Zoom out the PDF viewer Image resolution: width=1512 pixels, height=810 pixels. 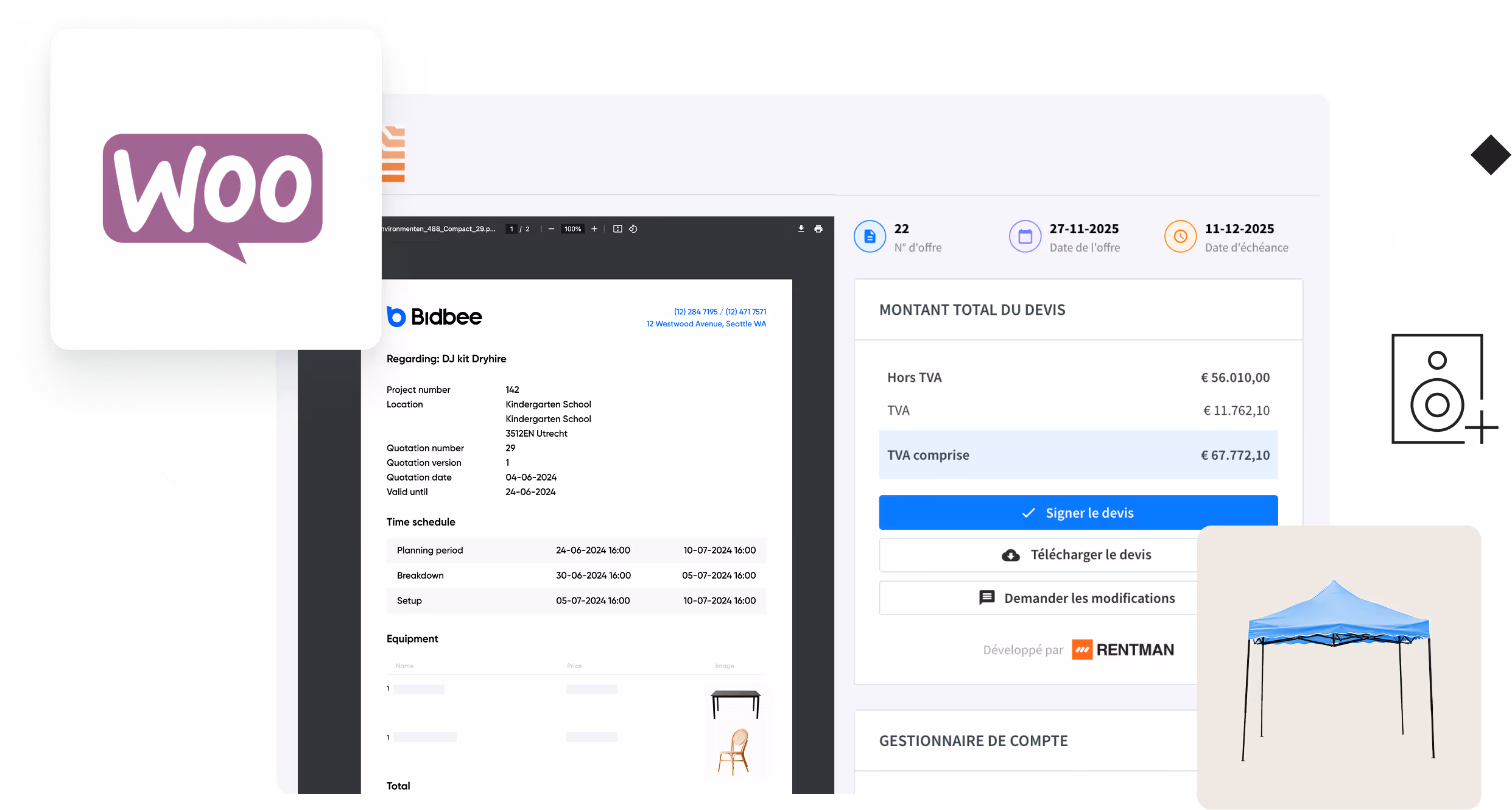551,229
